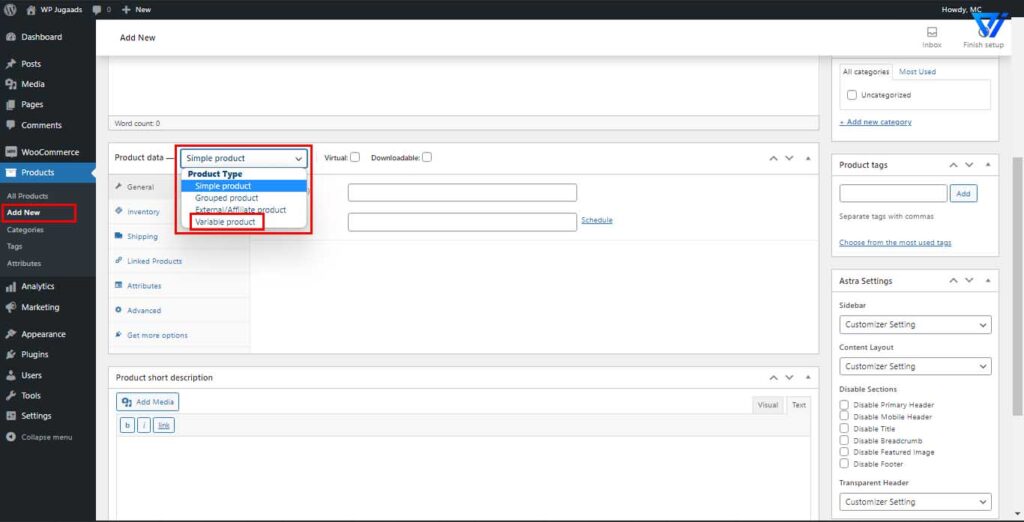1024x522 pixels.
Task: Click the Schedule link
Action: pos(597,220)
